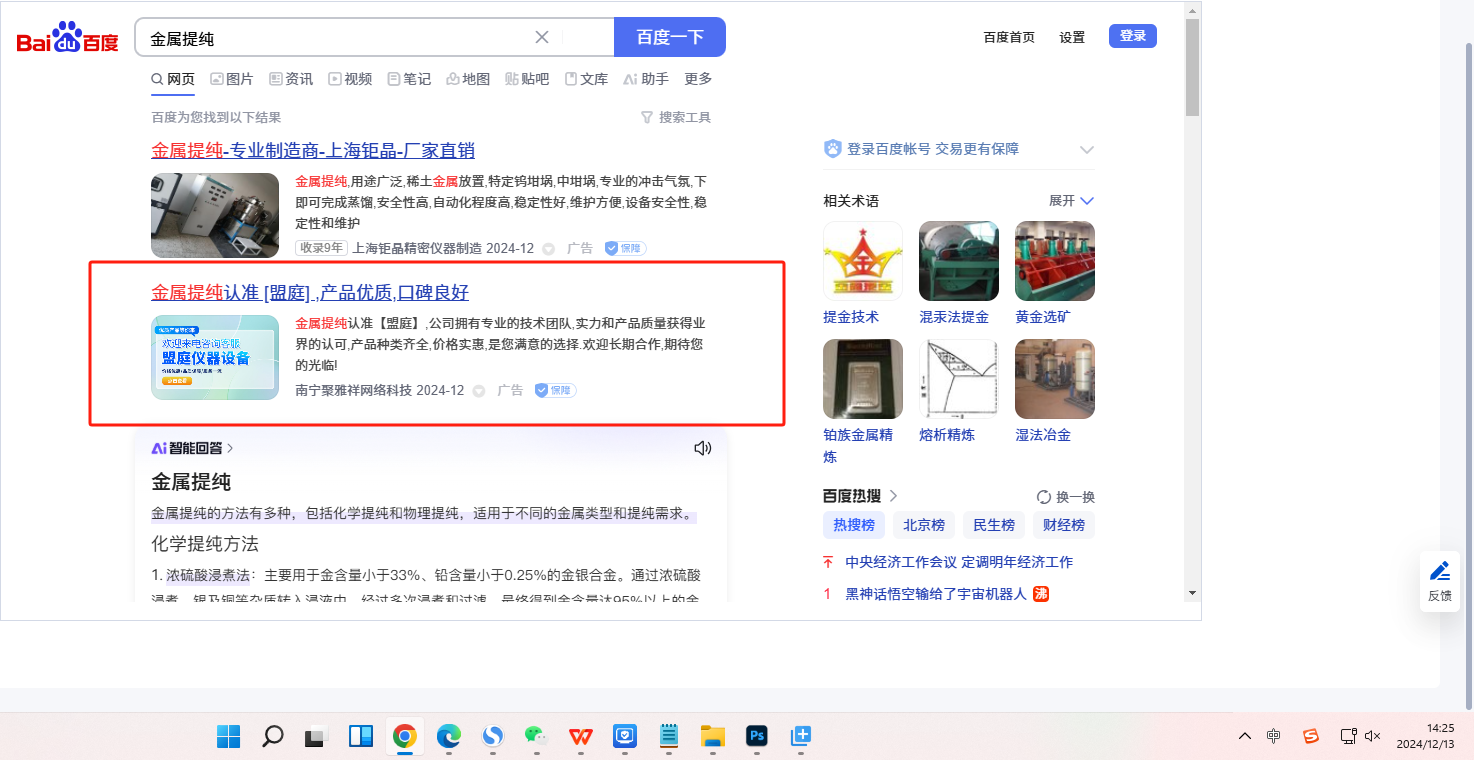Click the Baidu logo
The image size is (1474, 760).
coord(67,38)
